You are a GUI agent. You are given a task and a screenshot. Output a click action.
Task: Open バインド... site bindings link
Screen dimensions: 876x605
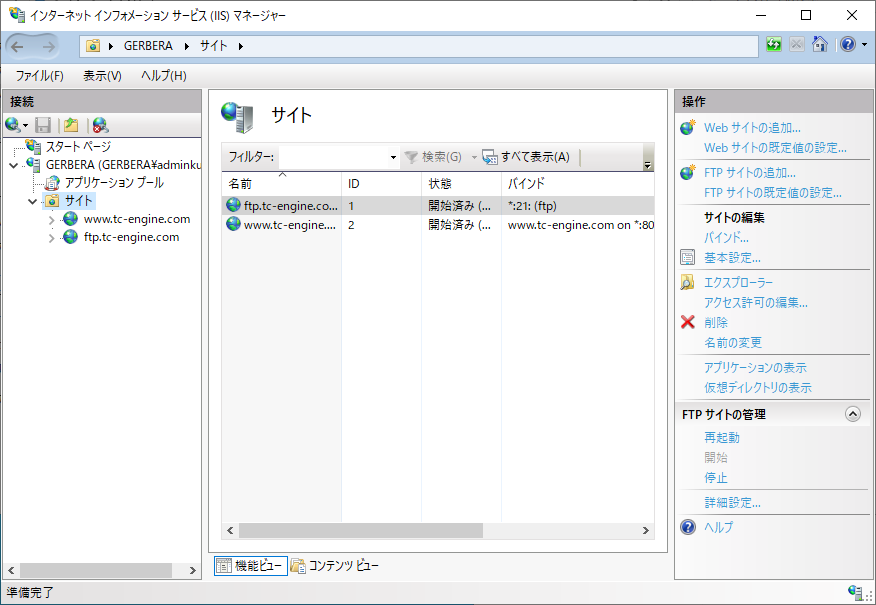pyautogui.click(x=726, y=237)
